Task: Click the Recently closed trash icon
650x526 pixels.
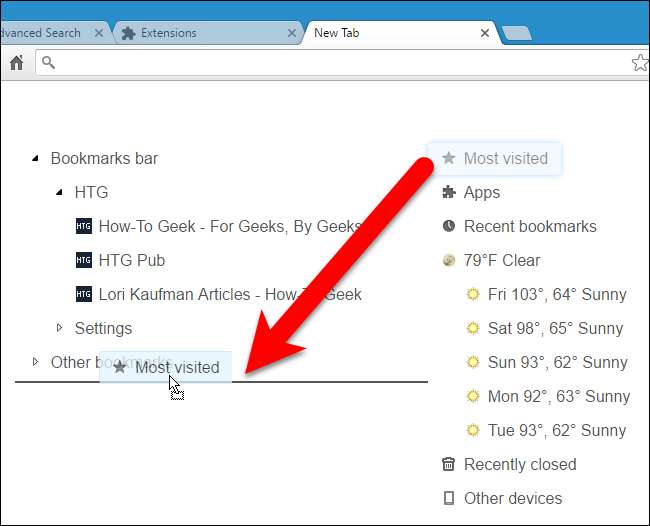Action: click(449, 464)
